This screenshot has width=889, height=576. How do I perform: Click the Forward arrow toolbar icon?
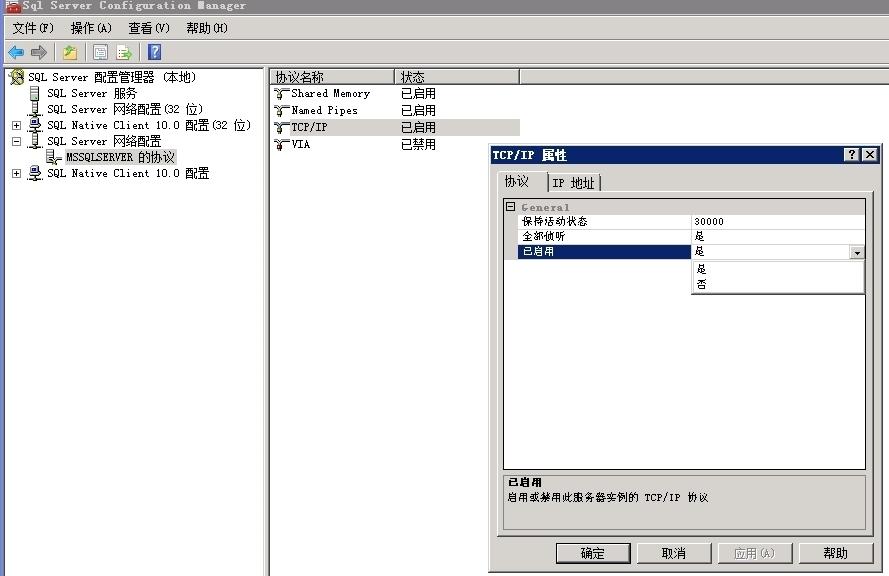(x=39, y=53)
